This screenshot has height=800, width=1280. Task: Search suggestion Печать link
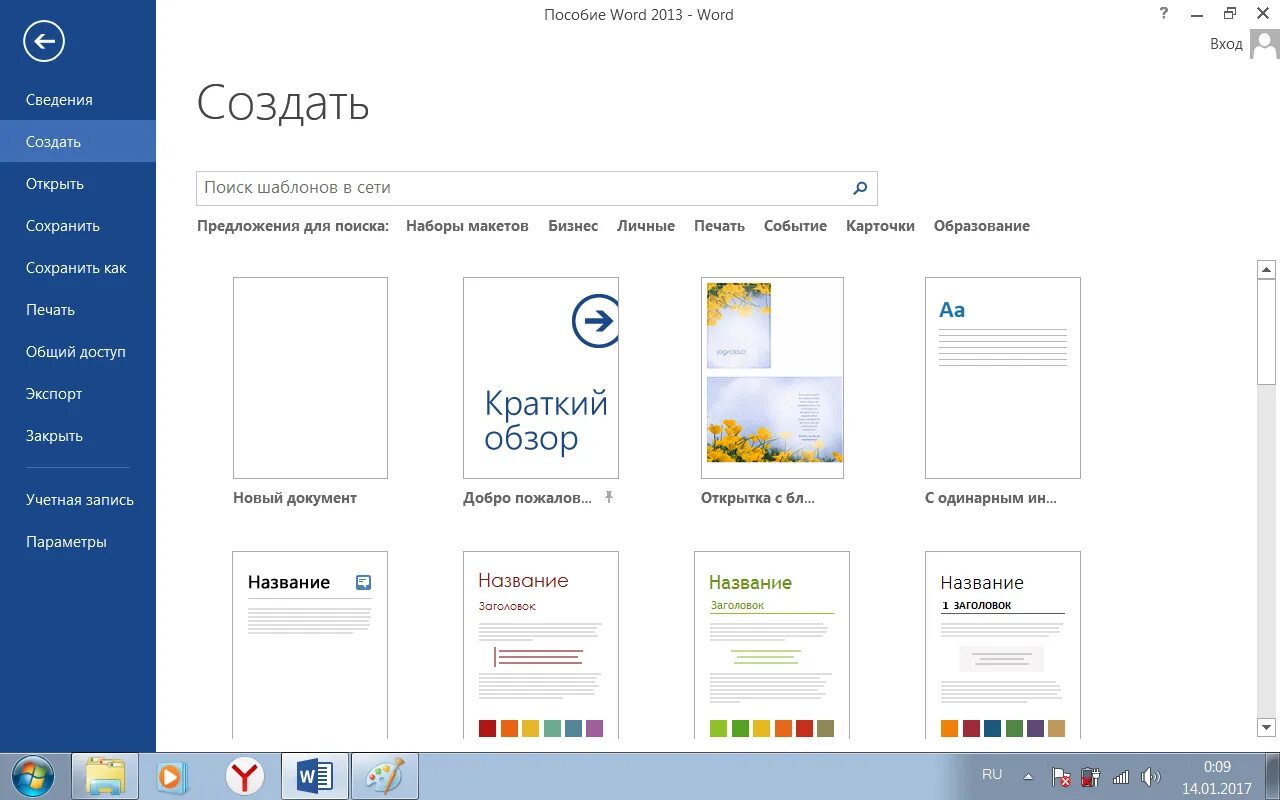(x=719, y=226)
